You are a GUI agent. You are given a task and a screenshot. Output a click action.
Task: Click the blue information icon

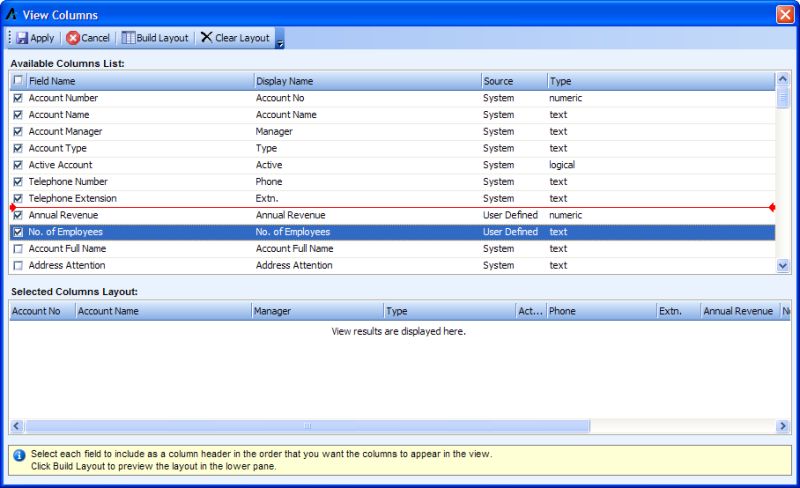[19, 455]
